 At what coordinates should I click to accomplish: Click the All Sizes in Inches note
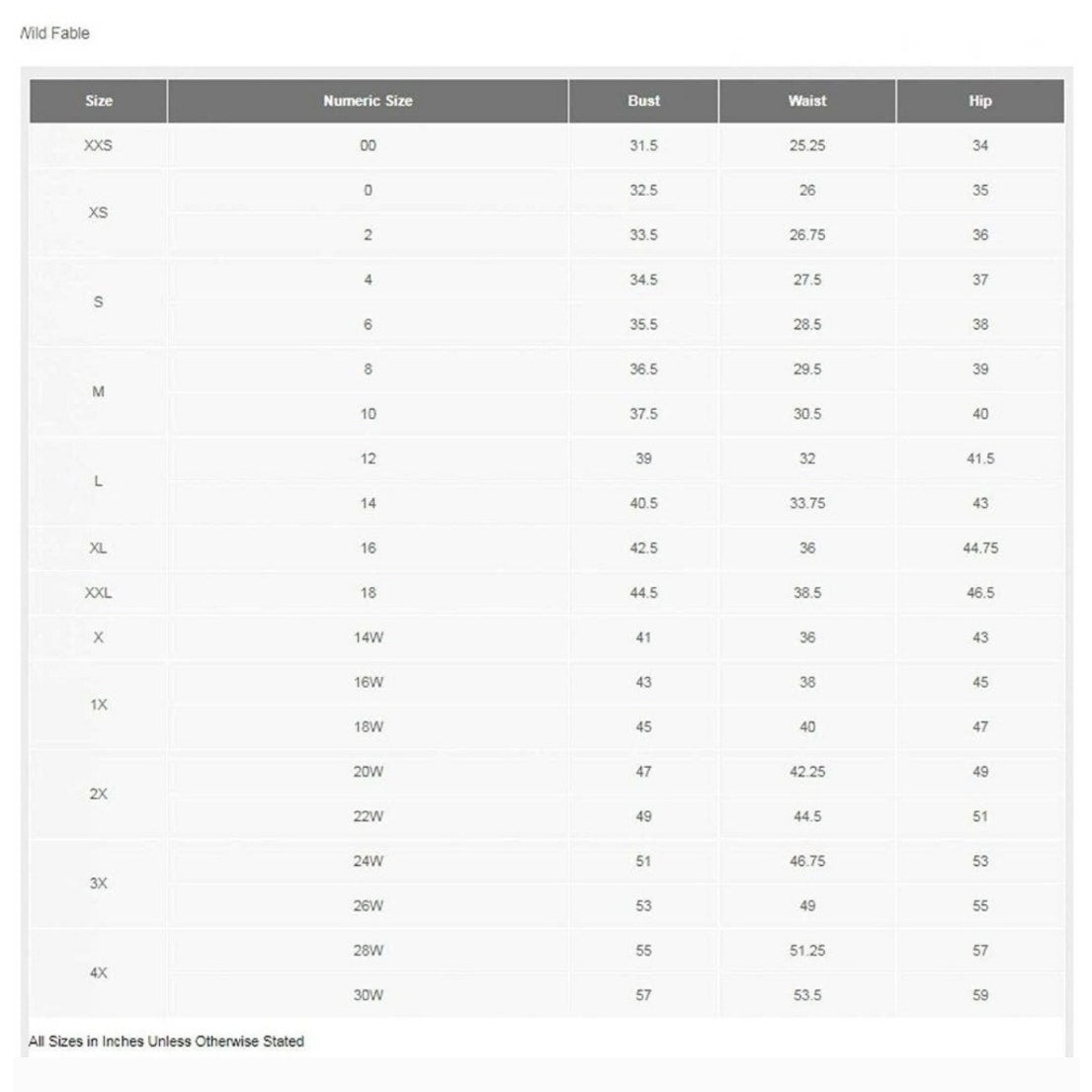click(166, 1042)
